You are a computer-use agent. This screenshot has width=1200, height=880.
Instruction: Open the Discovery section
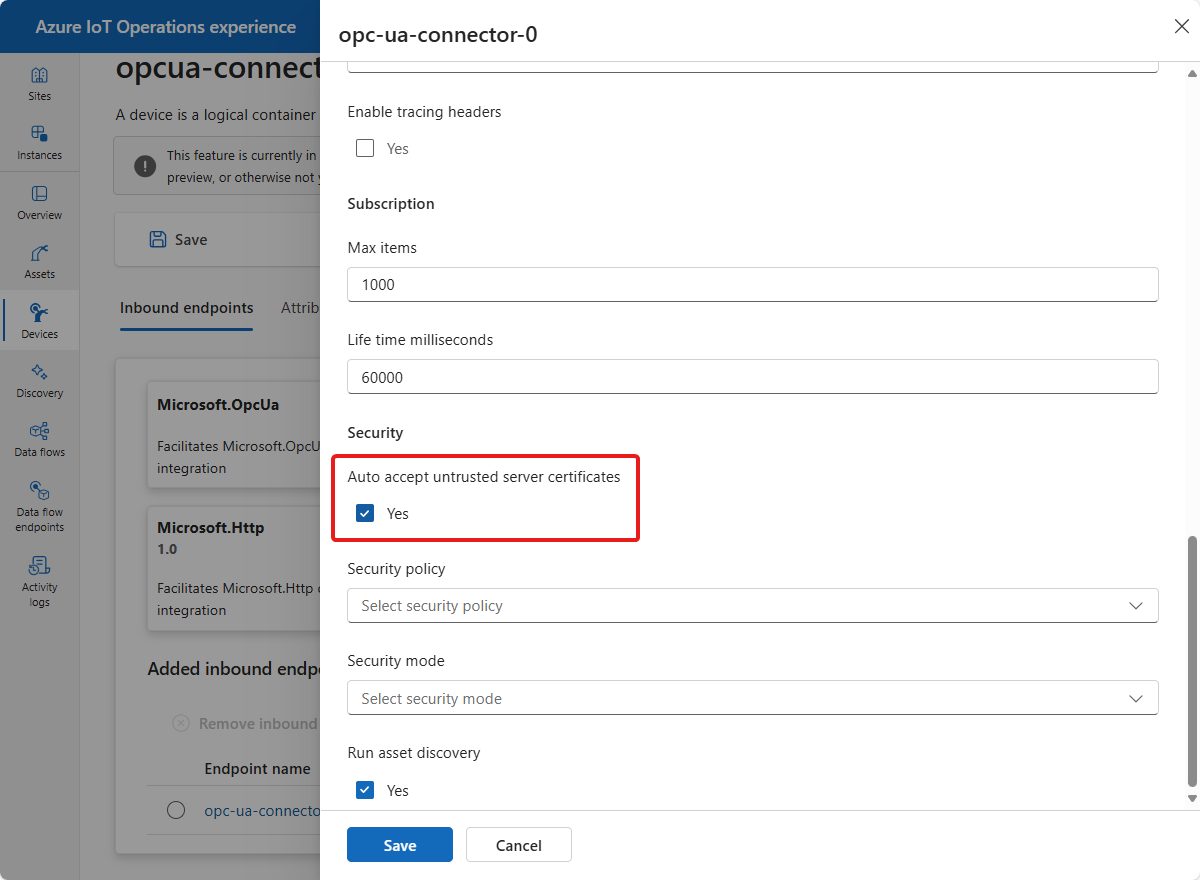(x=39, y=380)
